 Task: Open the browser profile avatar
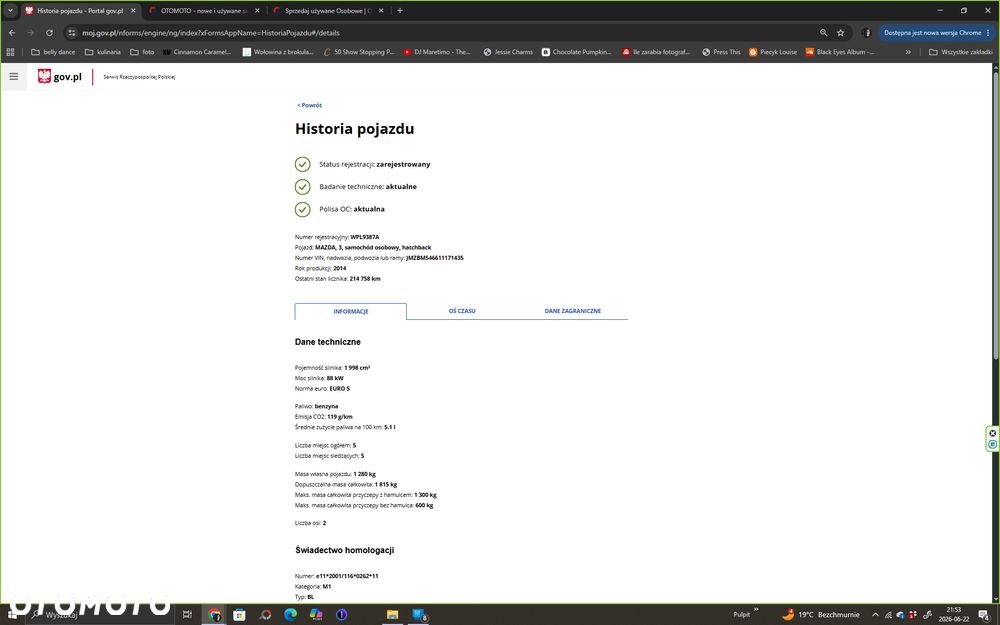coord(866,33)
